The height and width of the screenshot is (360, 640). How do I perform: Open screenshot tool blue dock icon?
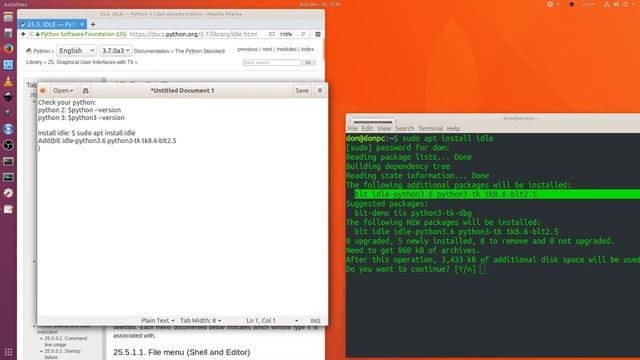click(8, 65)
